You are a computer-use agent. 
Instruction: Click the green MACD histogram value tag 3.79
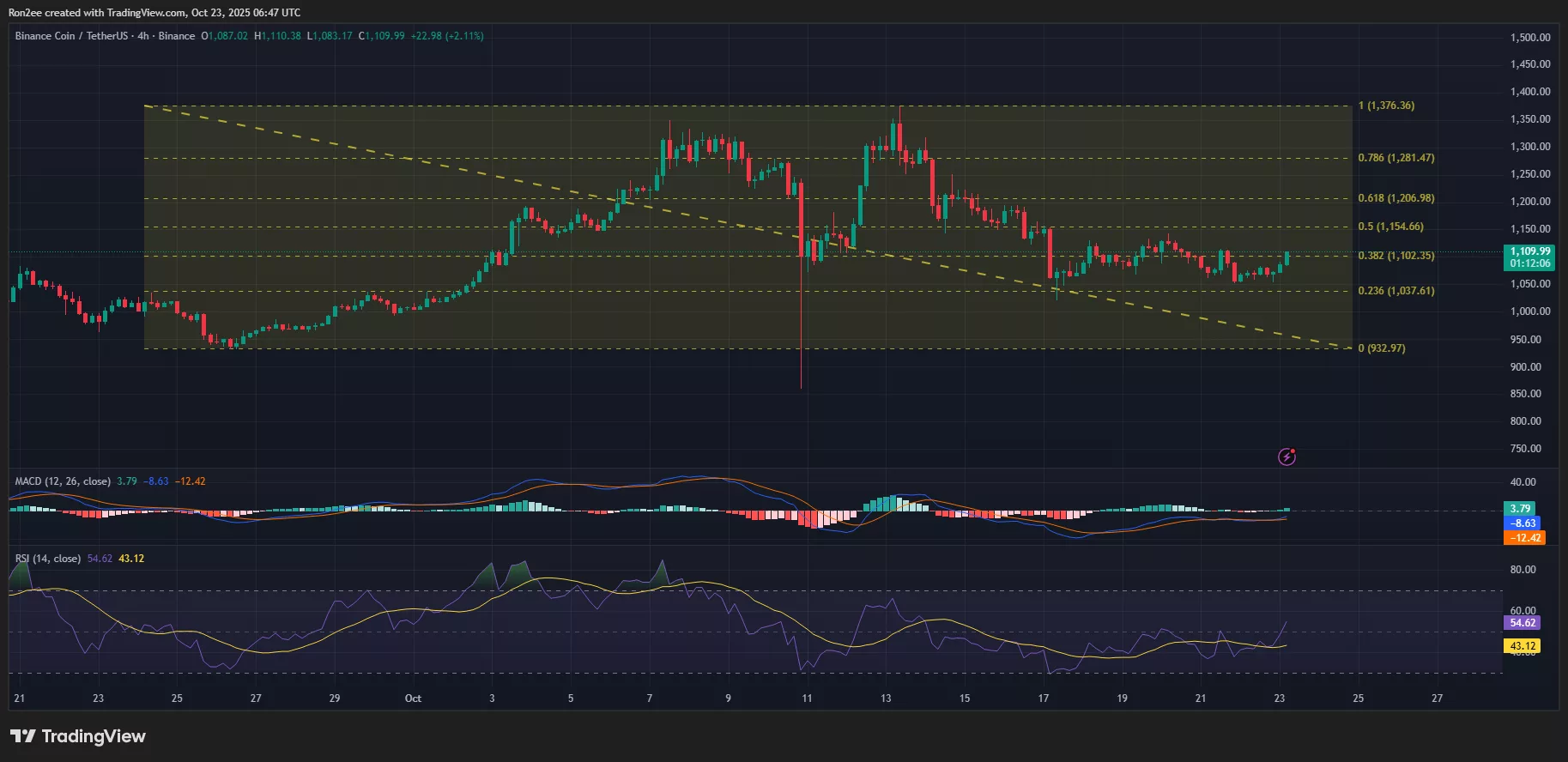tap(1520, 509)
